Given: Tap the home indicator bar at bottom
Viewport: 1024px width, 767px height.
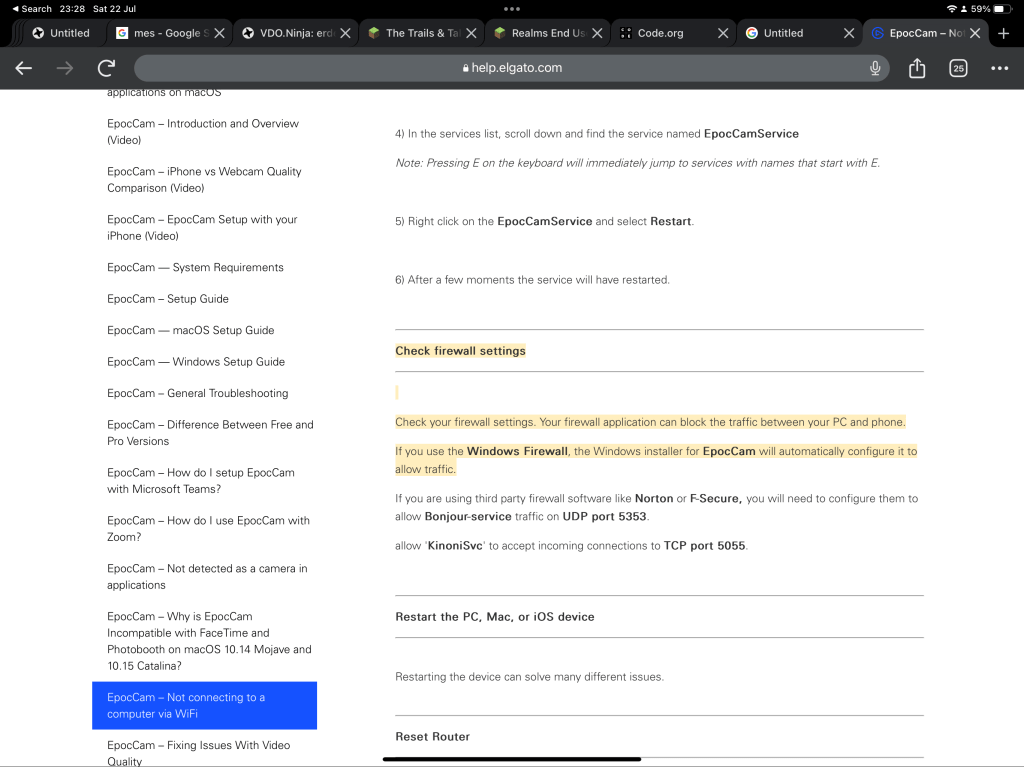Looking at the screenshot, I should 512,759.
